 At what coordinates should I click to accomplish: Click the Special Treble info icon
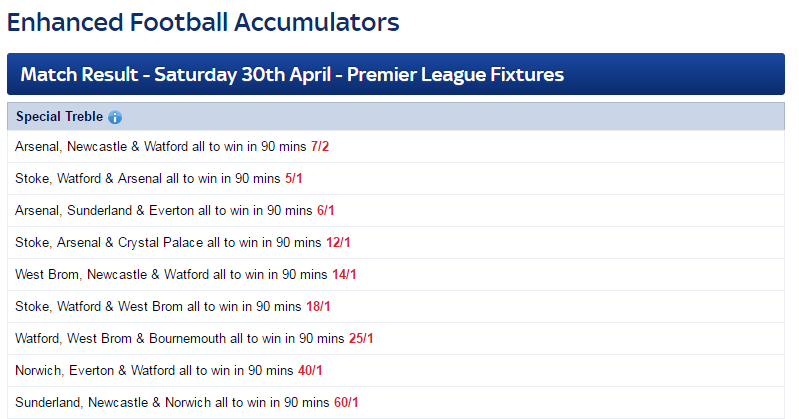pos(115,117)
